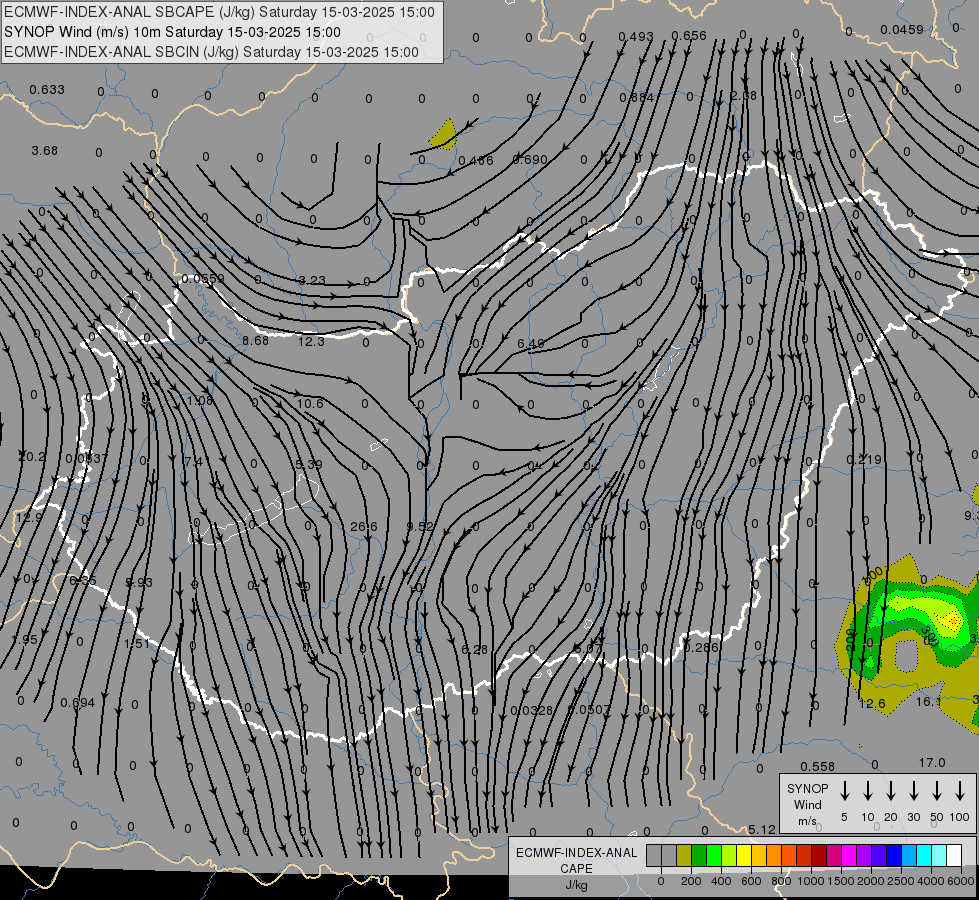
Task: Click the '2500' legend tick label
Action: [901, 881]
